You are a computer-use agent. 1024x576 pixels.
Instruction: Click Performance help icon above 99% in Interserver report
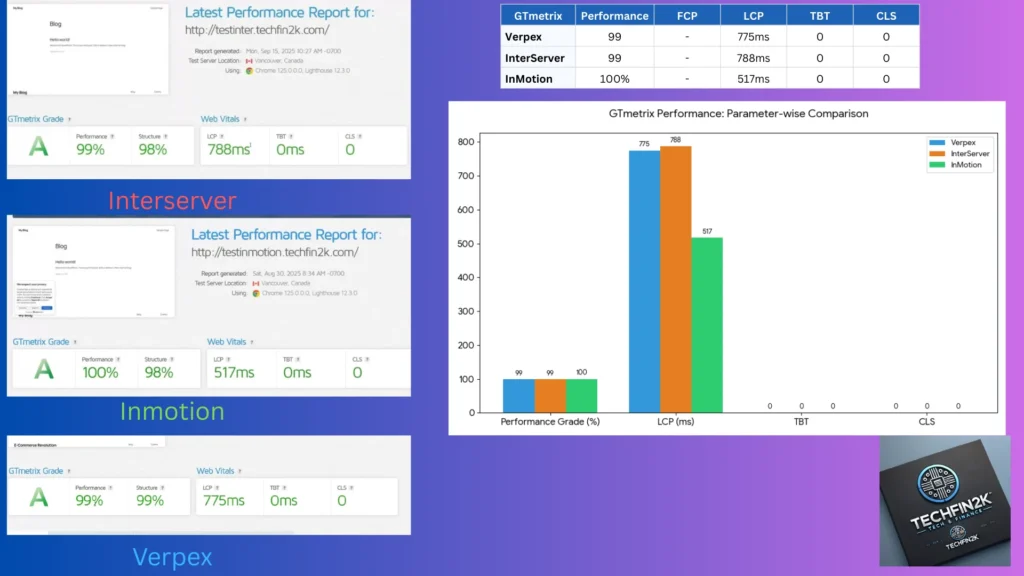pos(112,136)
